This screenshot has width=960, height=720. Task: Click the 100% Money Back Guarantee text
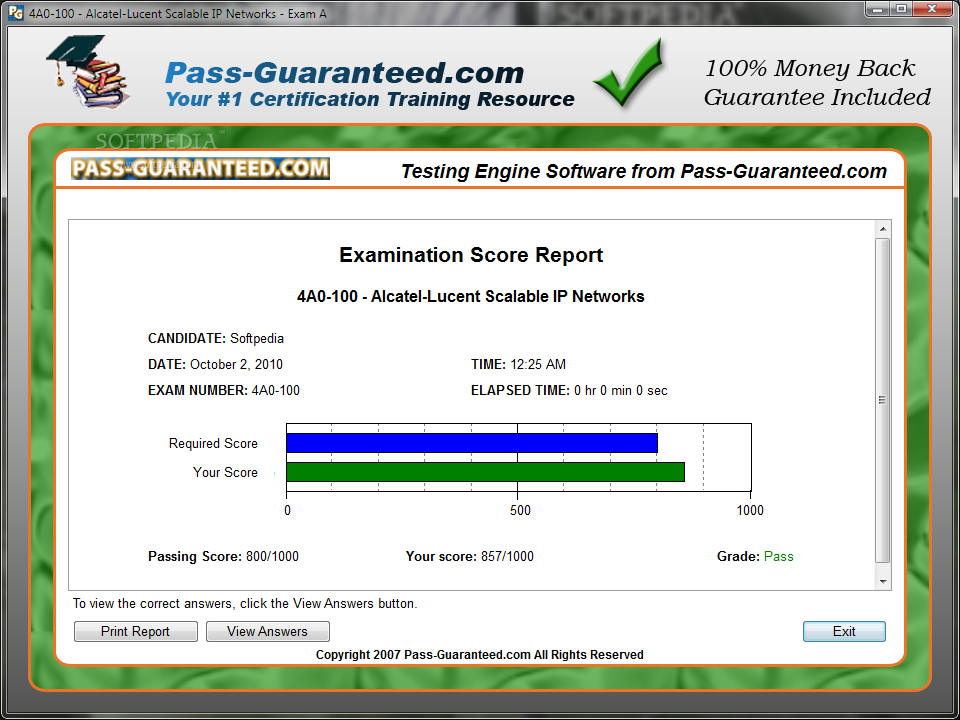[817, 82]
